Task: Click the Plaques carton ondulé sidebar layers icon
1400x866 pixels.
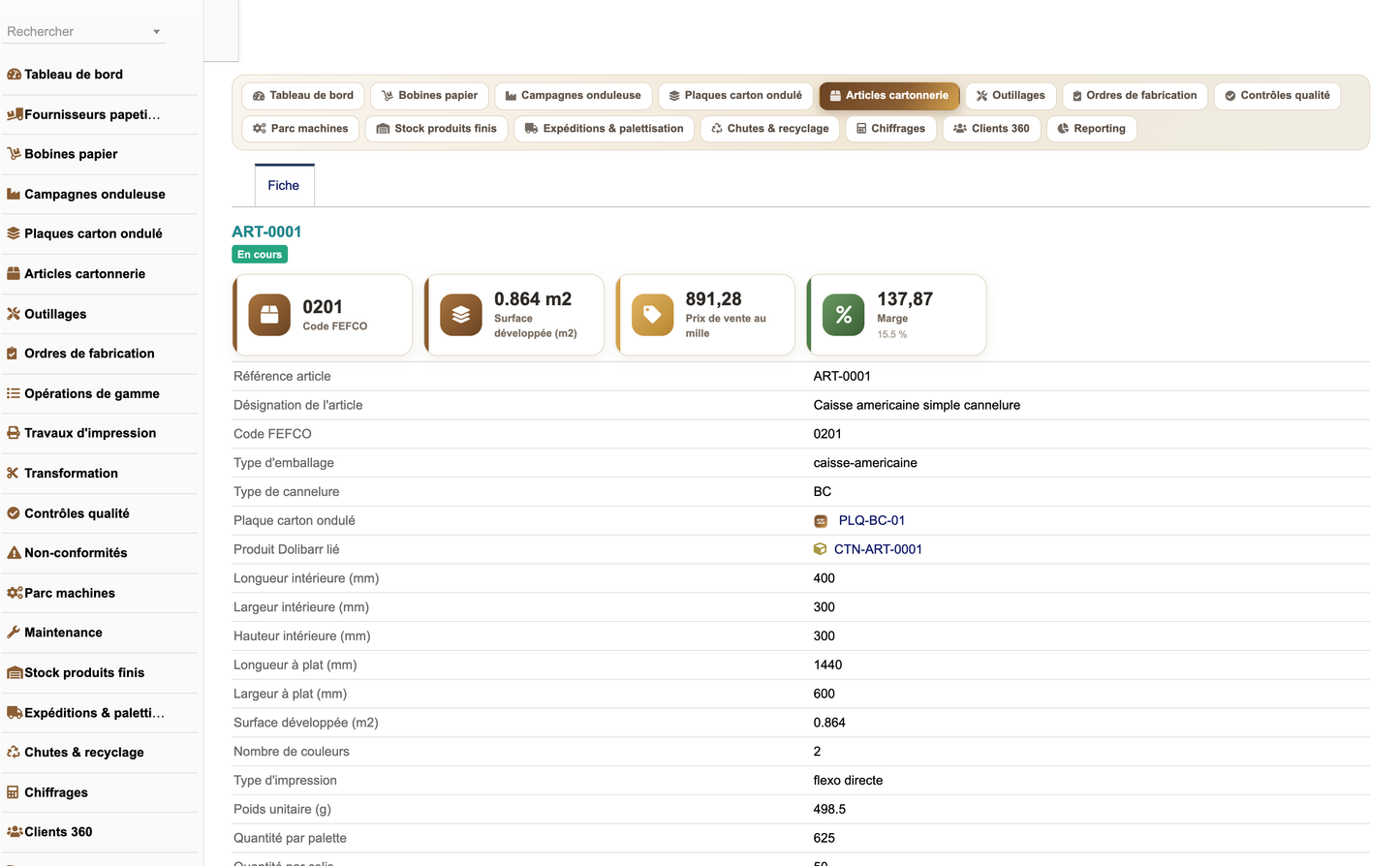Action: tap(14, 233)
